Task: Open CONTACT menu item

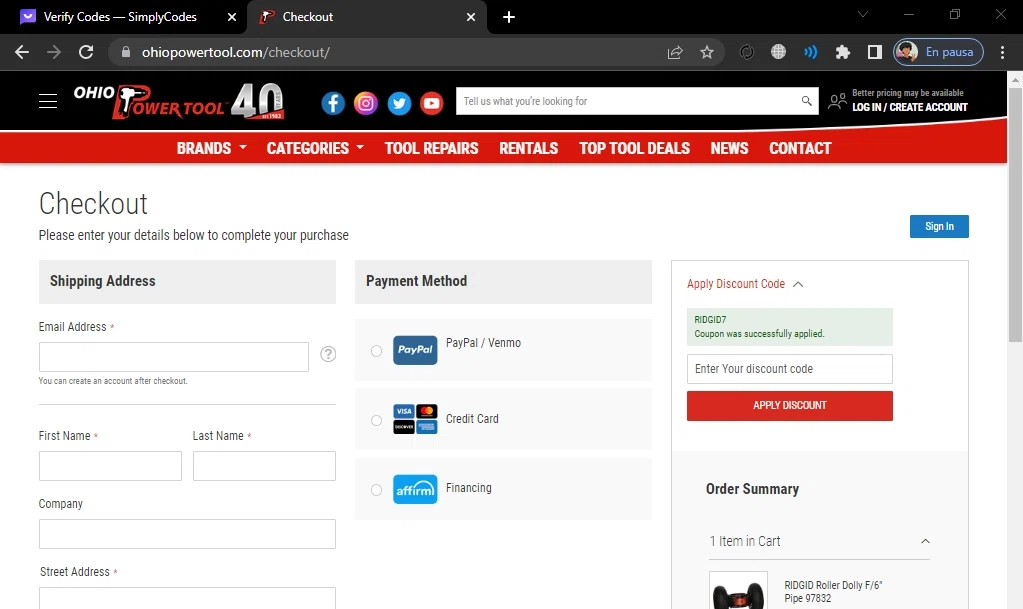Action: [x=800, y=148]
